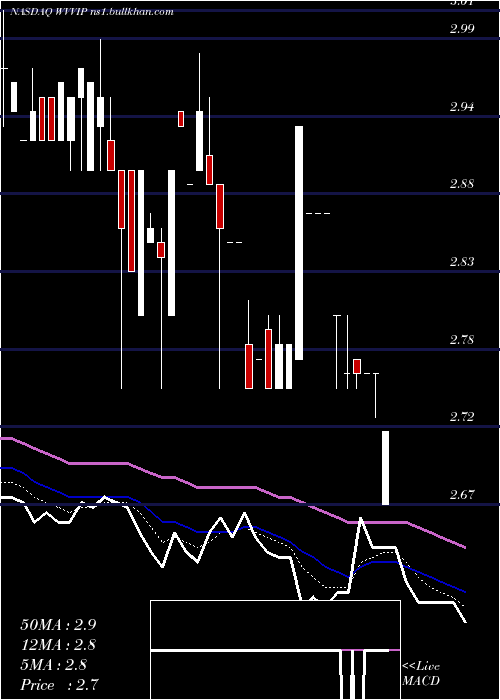
Task: Click the 12MA : 2.8 legend entry
Action: [58, 645]
